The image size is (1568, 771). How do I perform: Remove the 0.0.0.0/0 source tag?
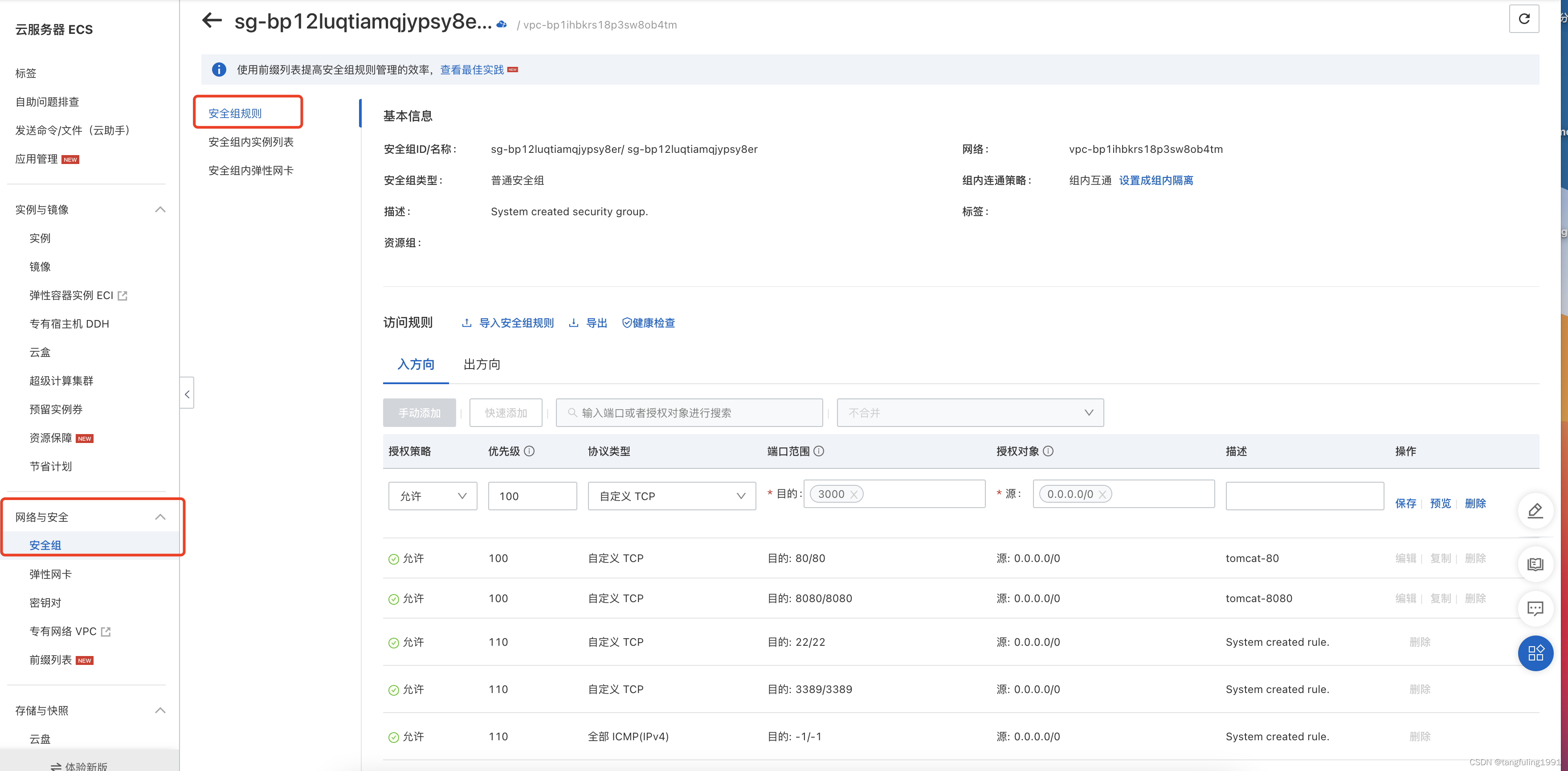point(1102,495)
